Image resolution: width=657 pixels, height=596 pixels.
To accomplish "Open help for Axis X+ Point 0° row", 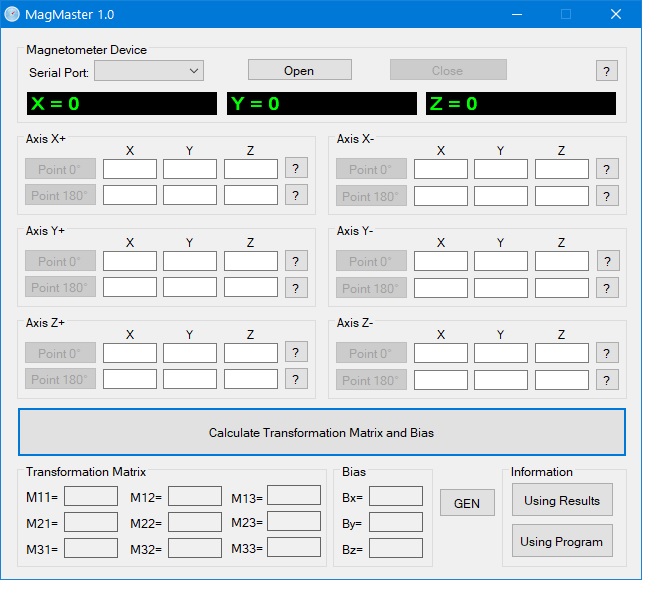I will click(296, 168).
